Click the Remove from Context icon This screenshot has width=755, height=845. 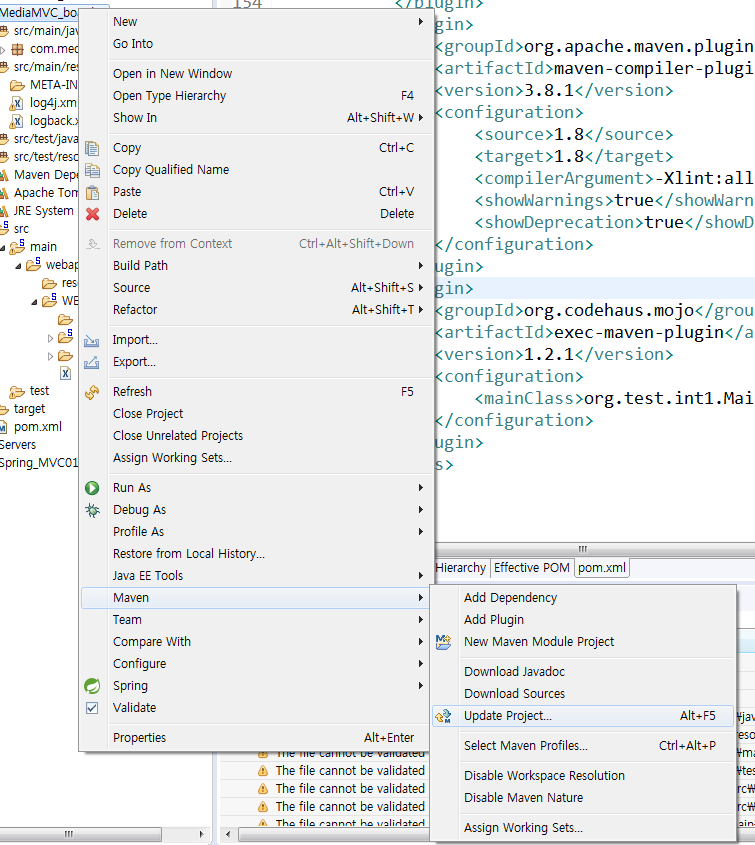(x=92, y=244)
